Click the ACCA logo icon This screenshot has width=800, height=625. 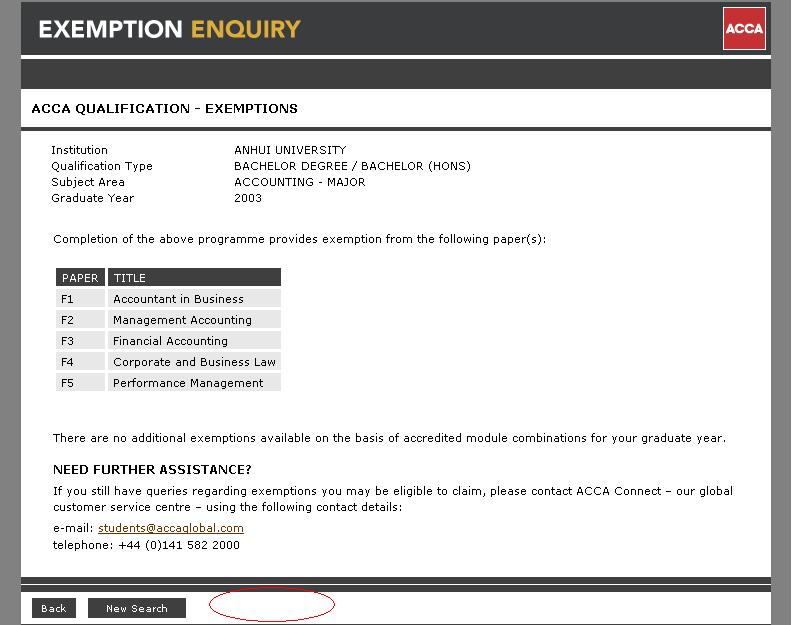coord(744,29)
